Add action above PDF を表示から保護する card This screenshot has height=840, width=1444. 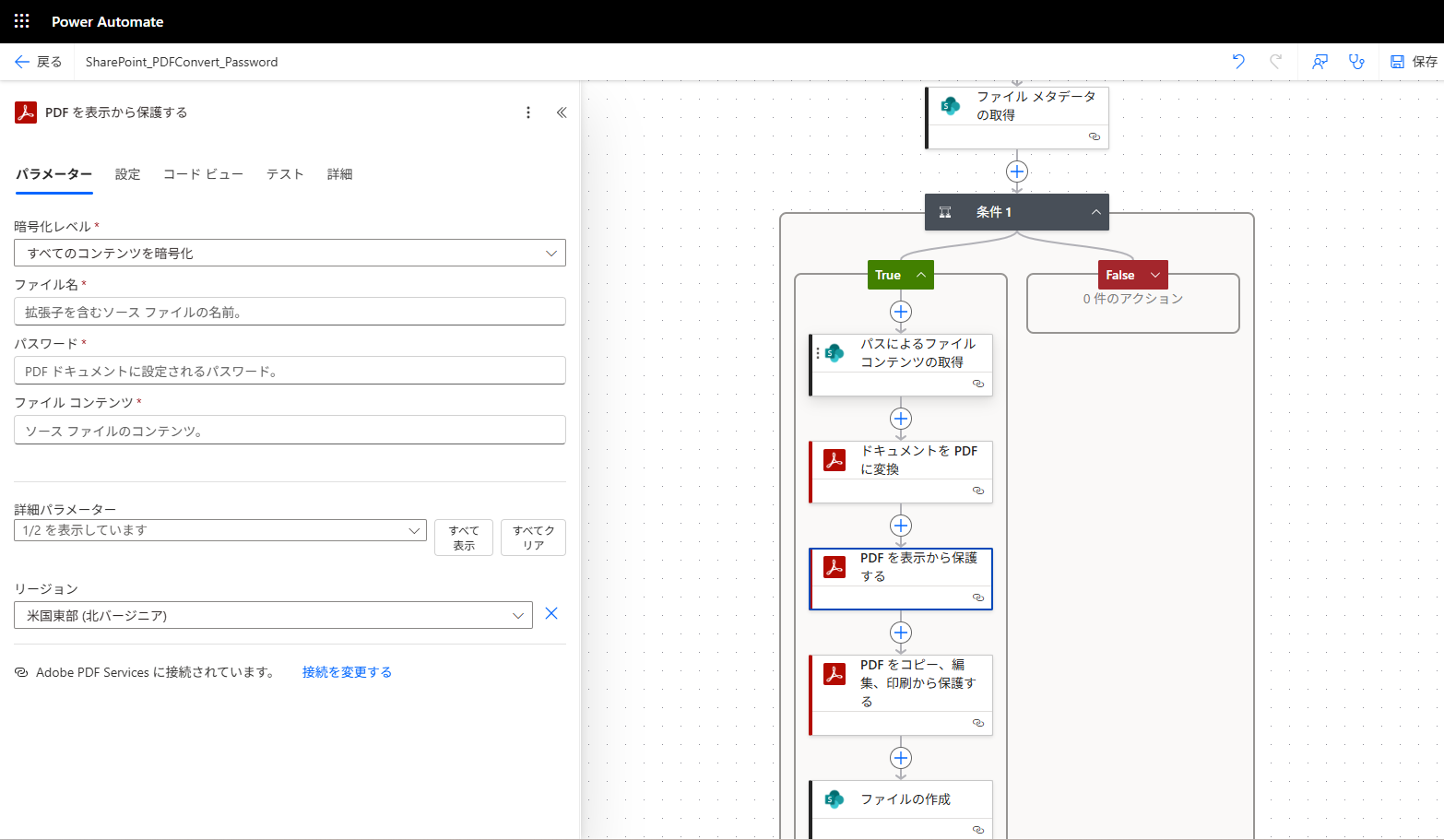tap(901, 526)
